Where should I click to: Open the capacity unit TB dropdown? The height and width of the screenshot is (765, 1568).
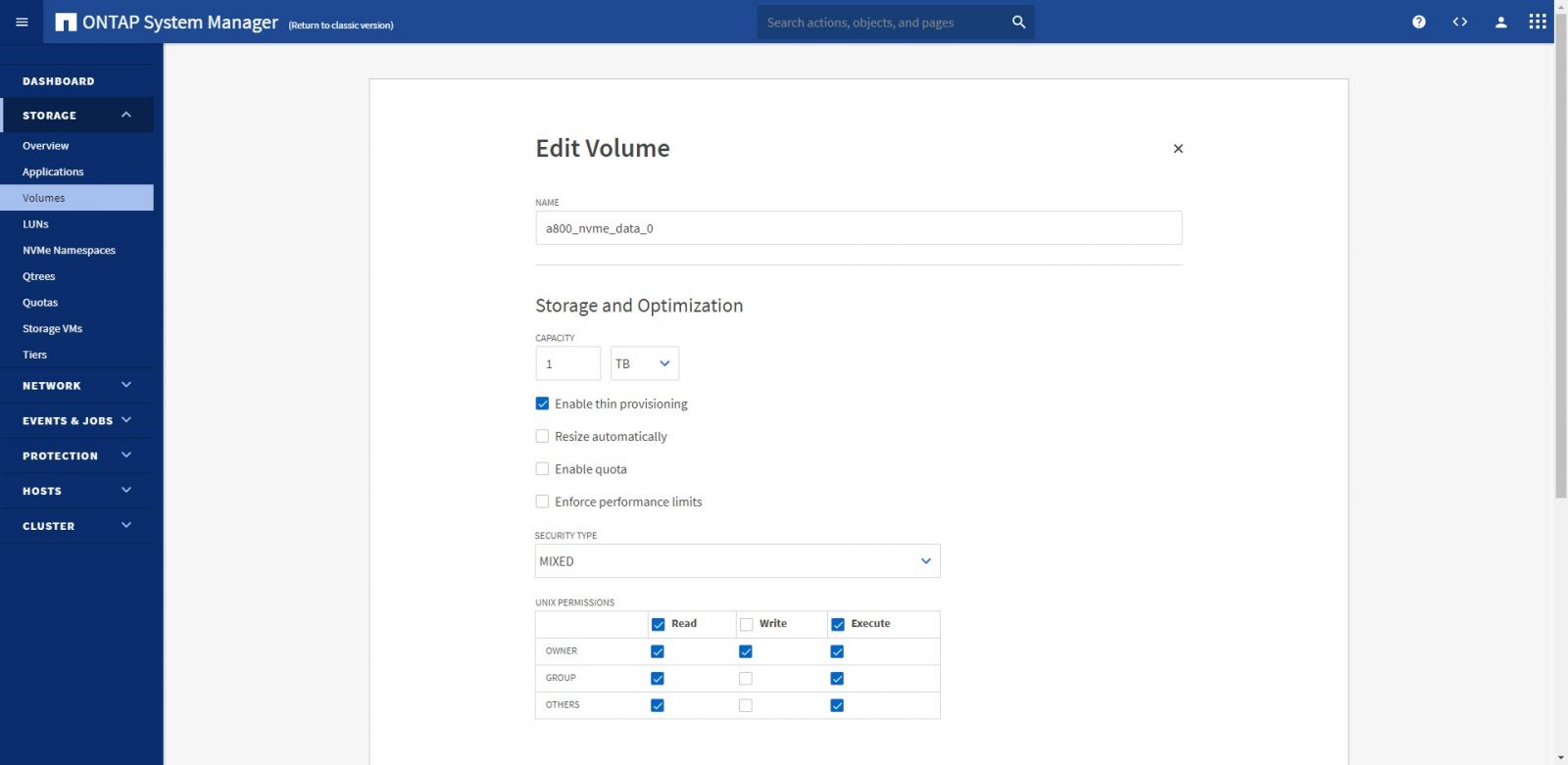pos(644,363)
